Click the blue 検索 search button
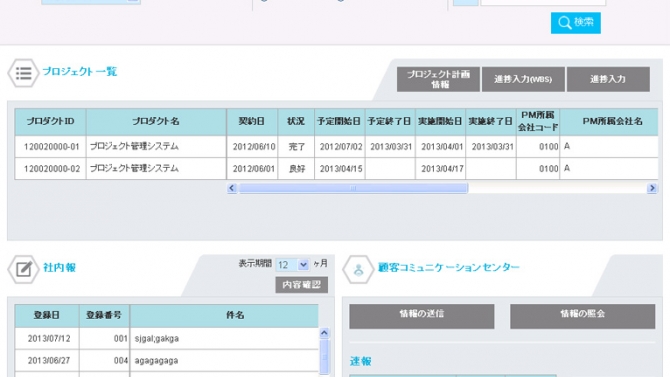Viewport: 670px width, 377px height. 576,23
